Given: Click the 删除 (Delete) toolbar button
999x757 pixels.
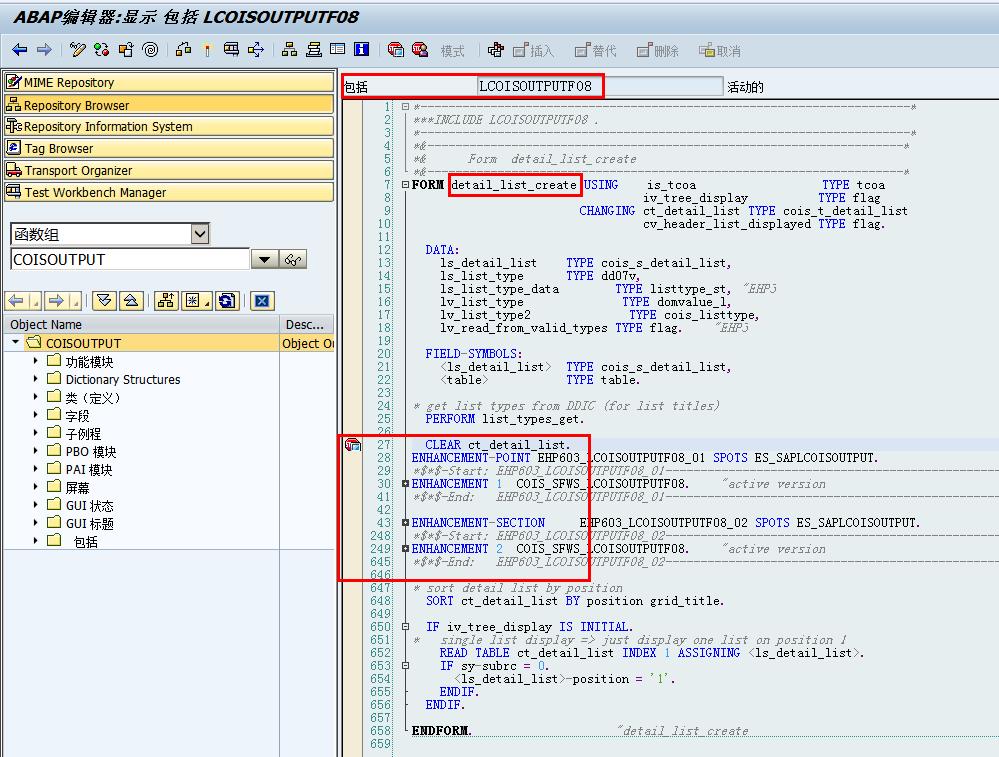Looking at the screenshot, I should tap(658, 50).
